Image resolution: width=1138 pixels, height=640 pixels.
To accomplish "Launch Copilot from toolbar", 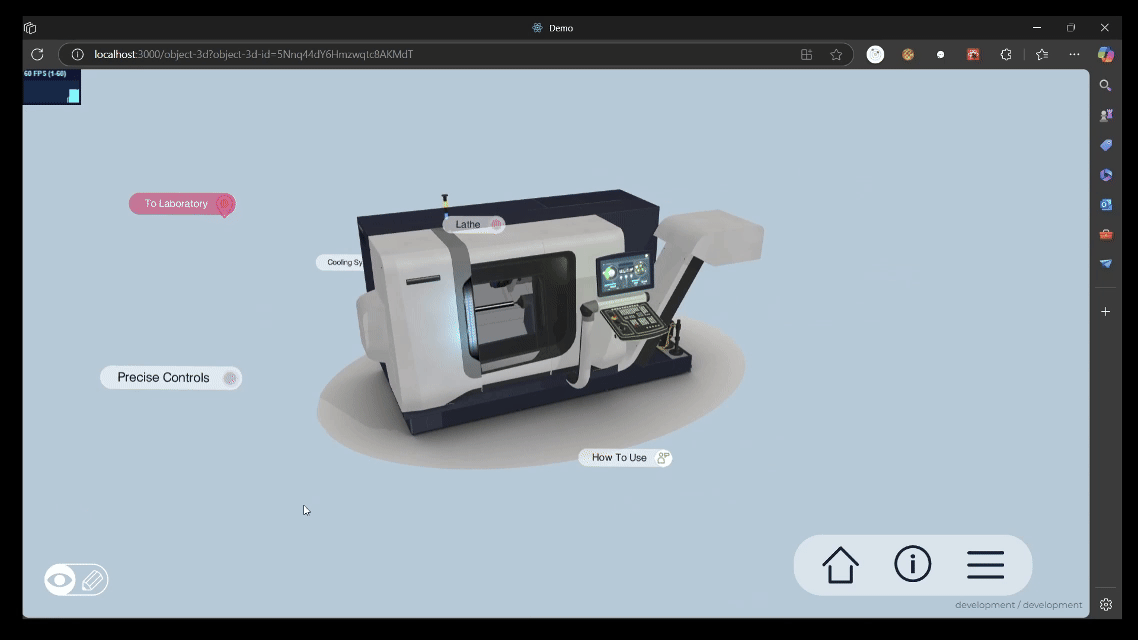I will 1105,54.
